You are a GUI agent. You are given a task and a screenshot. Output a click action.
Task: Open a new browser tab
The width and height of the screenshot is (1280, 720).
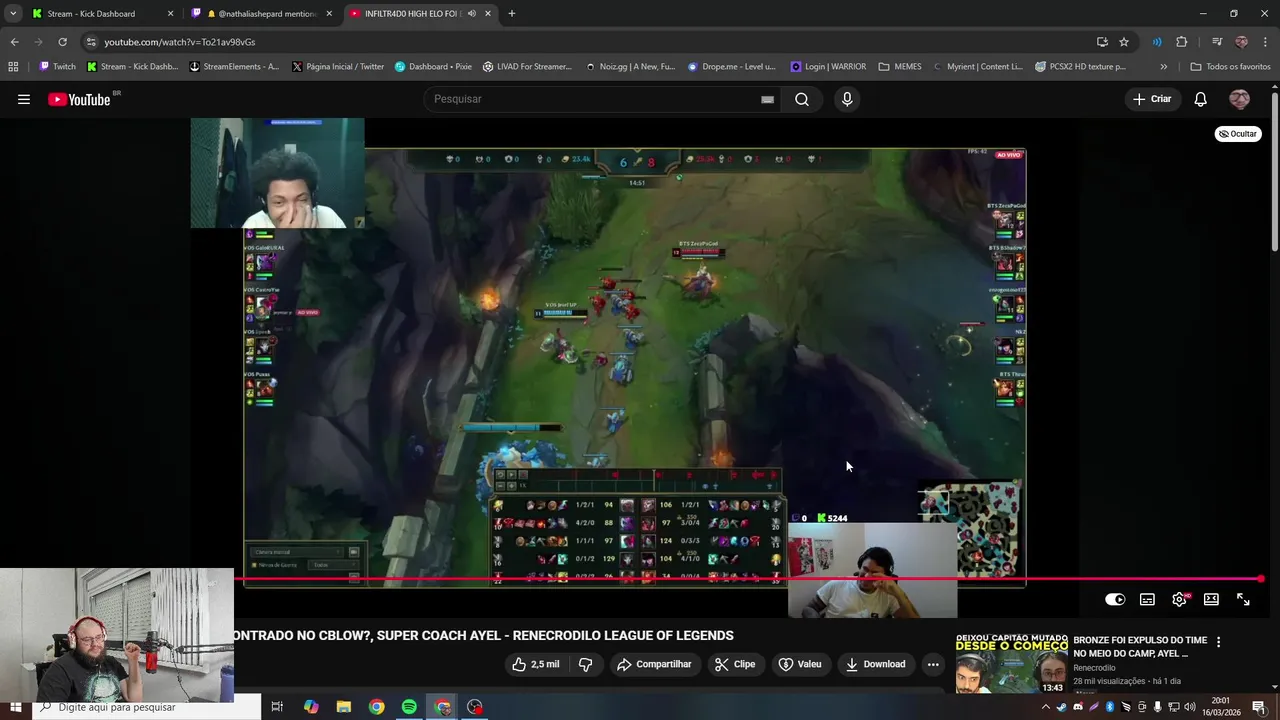pyautogui.click(x=512, y=14)
